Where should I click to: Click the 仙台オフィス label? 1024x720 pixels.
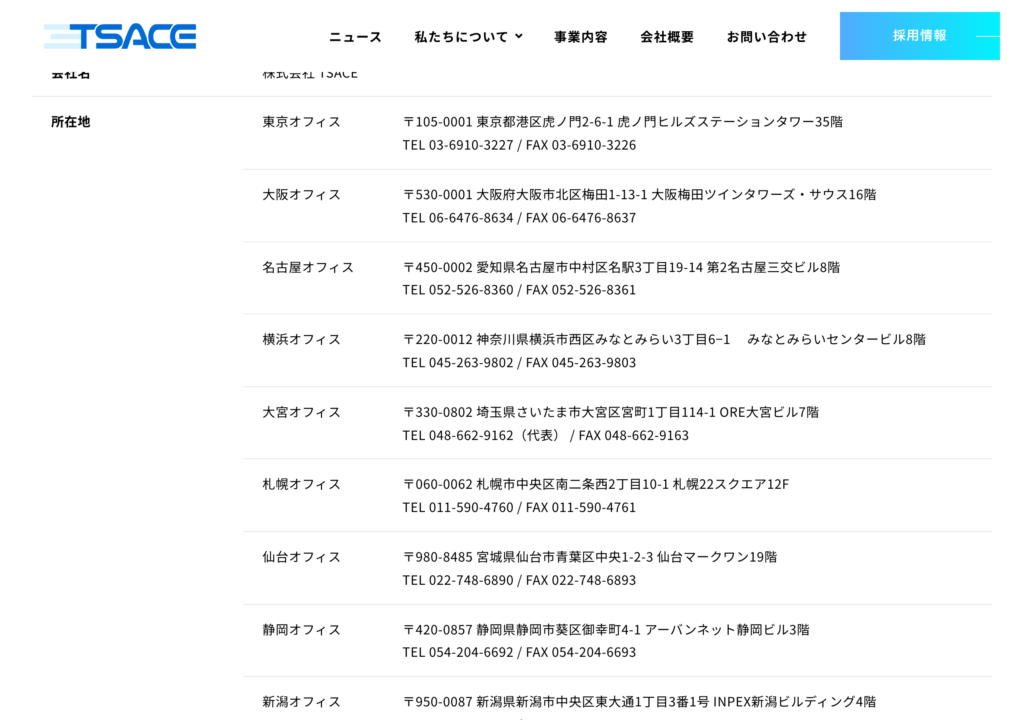click(x=302, y=557)
